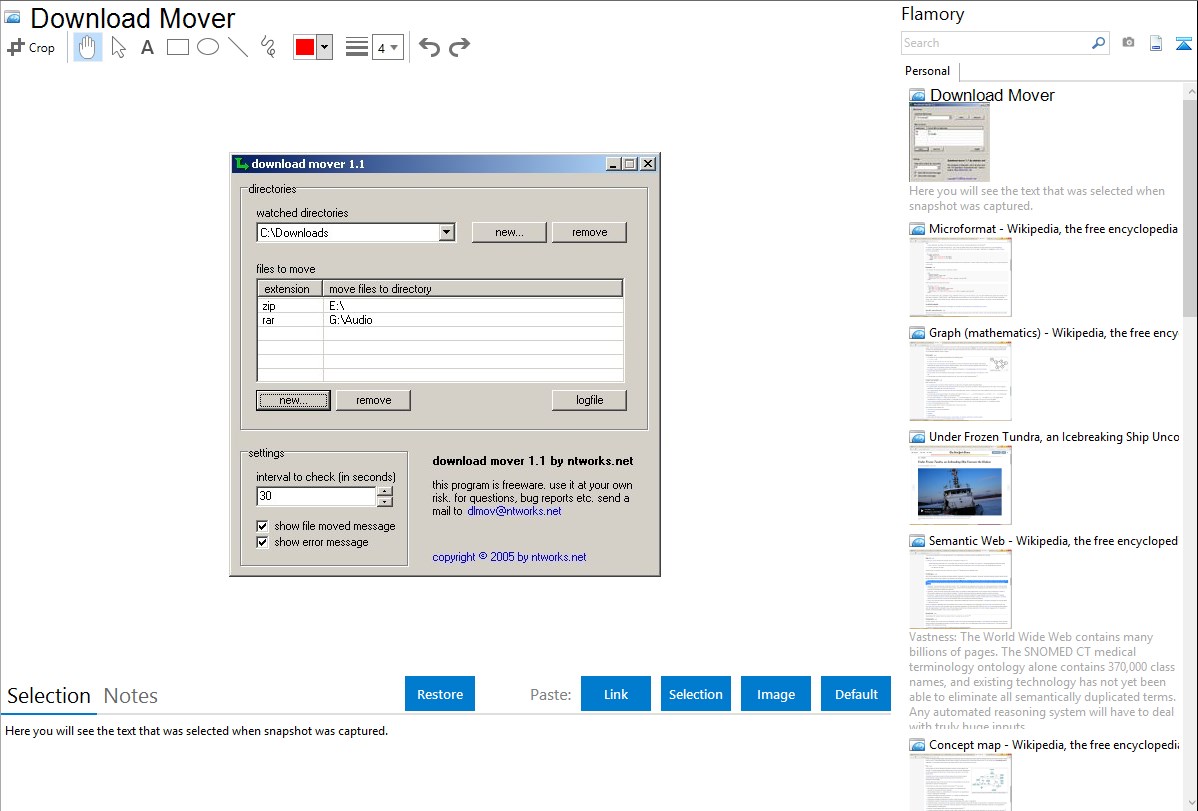Screen dimensions: 1198x811
Task: Click copyright 2005 by ntworks.net link
Action: (x=509, y=557)
